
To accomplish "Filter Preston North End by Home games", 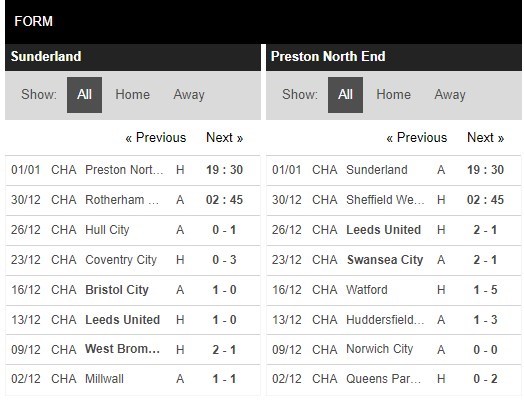I will pos(393,95).
